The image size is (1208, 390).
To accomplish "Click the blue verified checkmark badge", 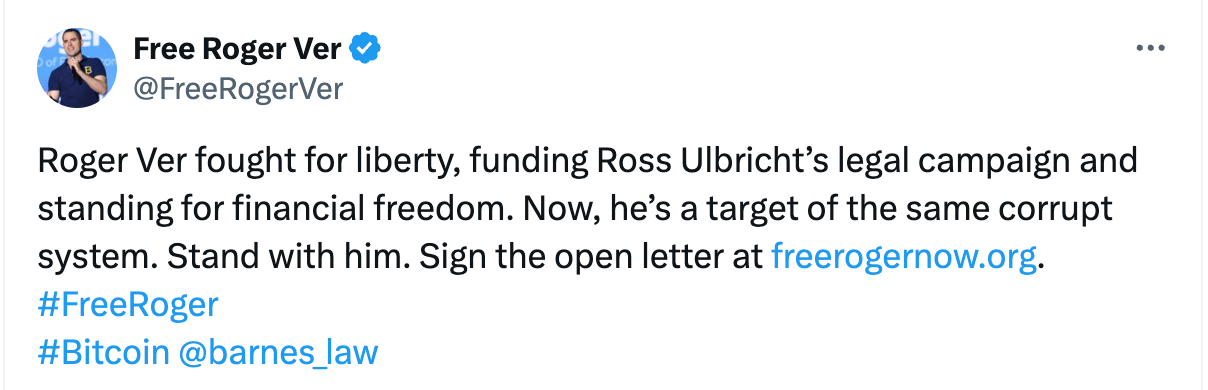I will [361, 47].
